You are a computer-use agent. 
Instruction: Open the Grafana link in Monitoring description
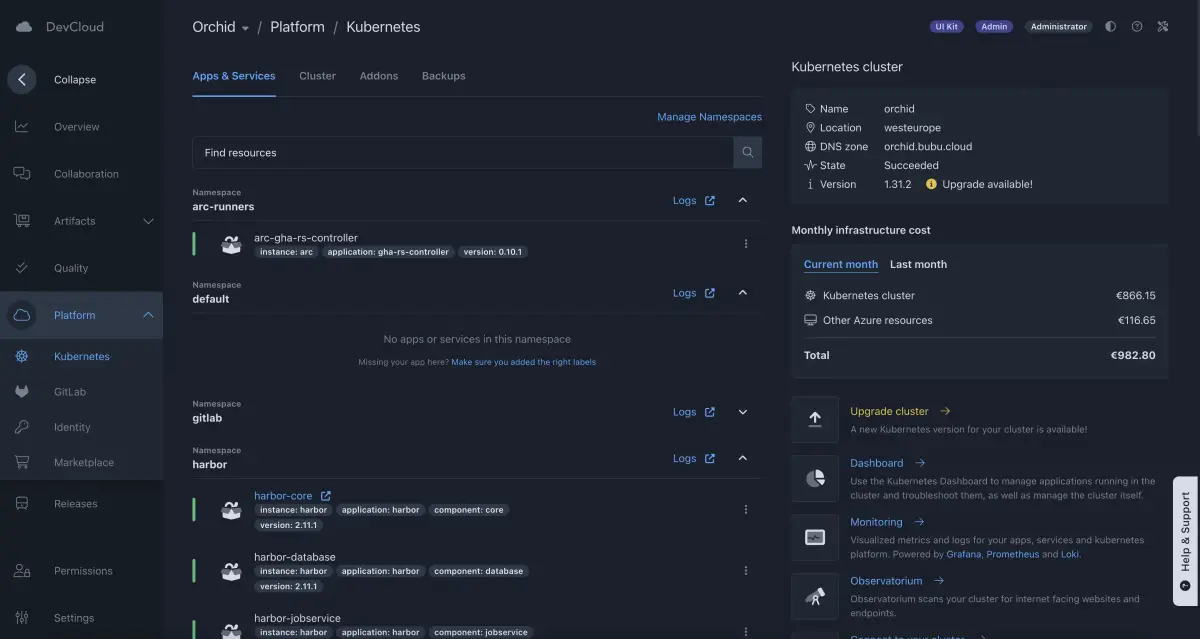(964, 554)
